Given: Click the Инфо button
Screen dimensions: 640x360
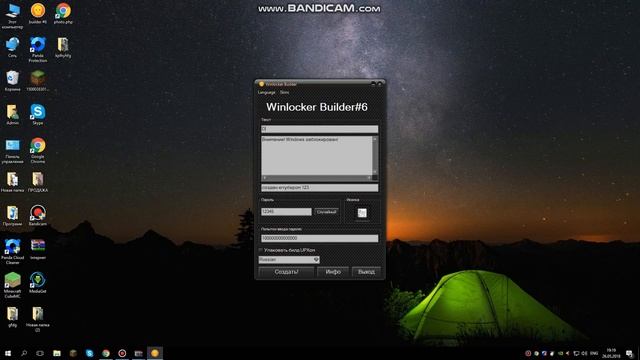Looking at the screenshot, I should [x=333, y=272].
